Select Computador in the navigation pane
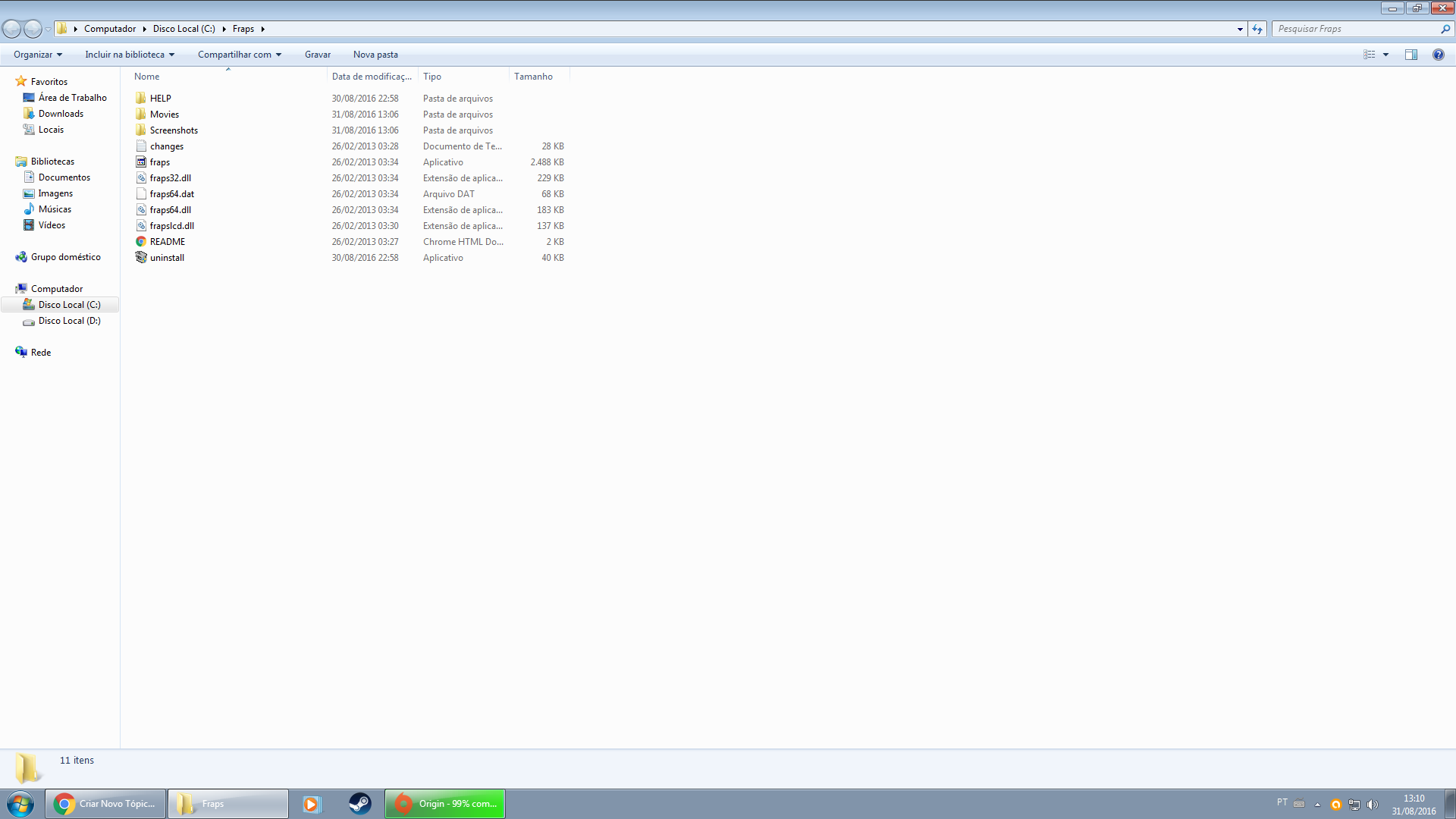Viewport: 1456px width, 819px height. 57,288
